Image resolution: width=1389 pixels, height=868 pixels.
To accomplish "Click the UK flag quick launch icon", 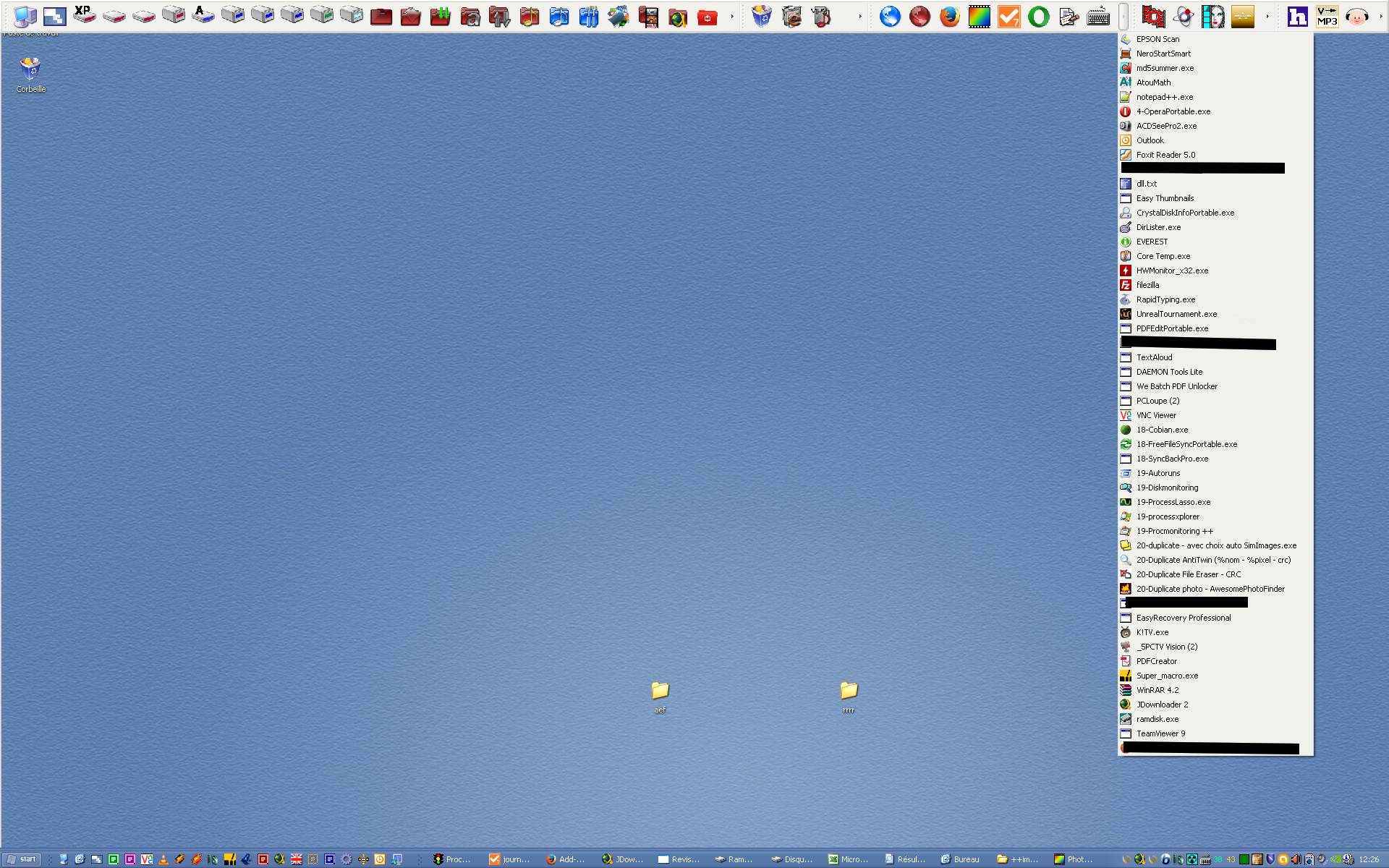I will [x=296, y=859].
